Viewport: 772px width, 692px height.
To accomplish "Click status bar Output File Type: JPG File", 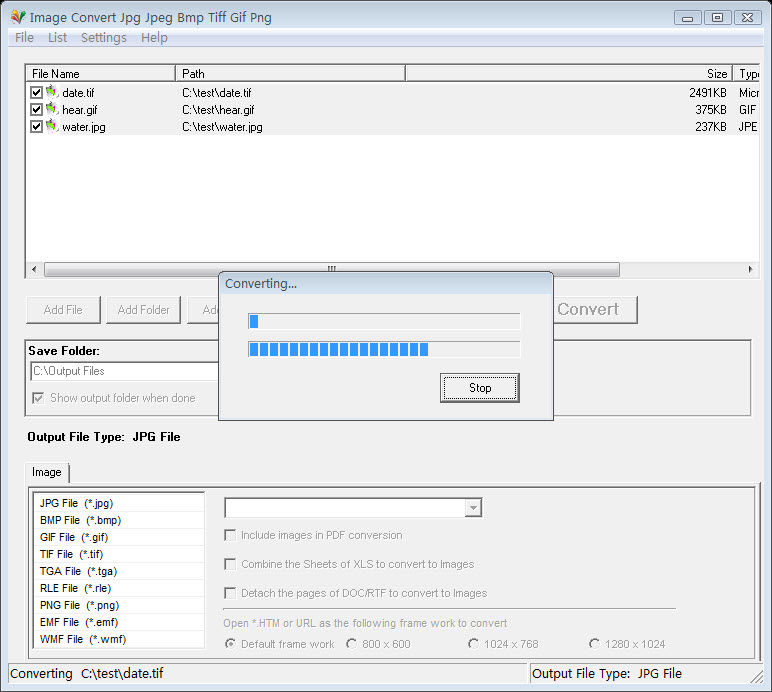I will [607, 673].
